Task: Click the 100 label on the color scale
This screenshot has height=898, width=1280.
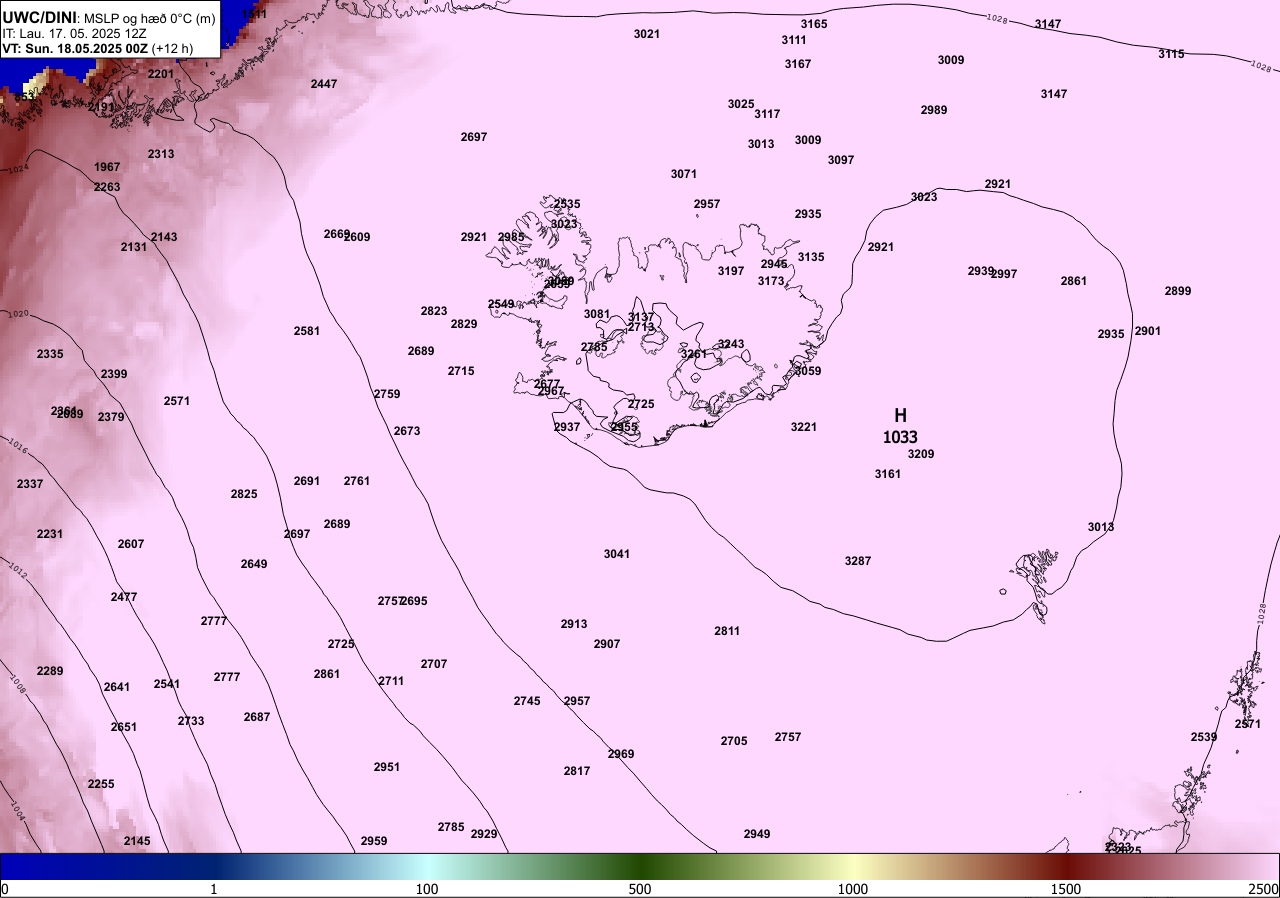Action: pos(427,889)
